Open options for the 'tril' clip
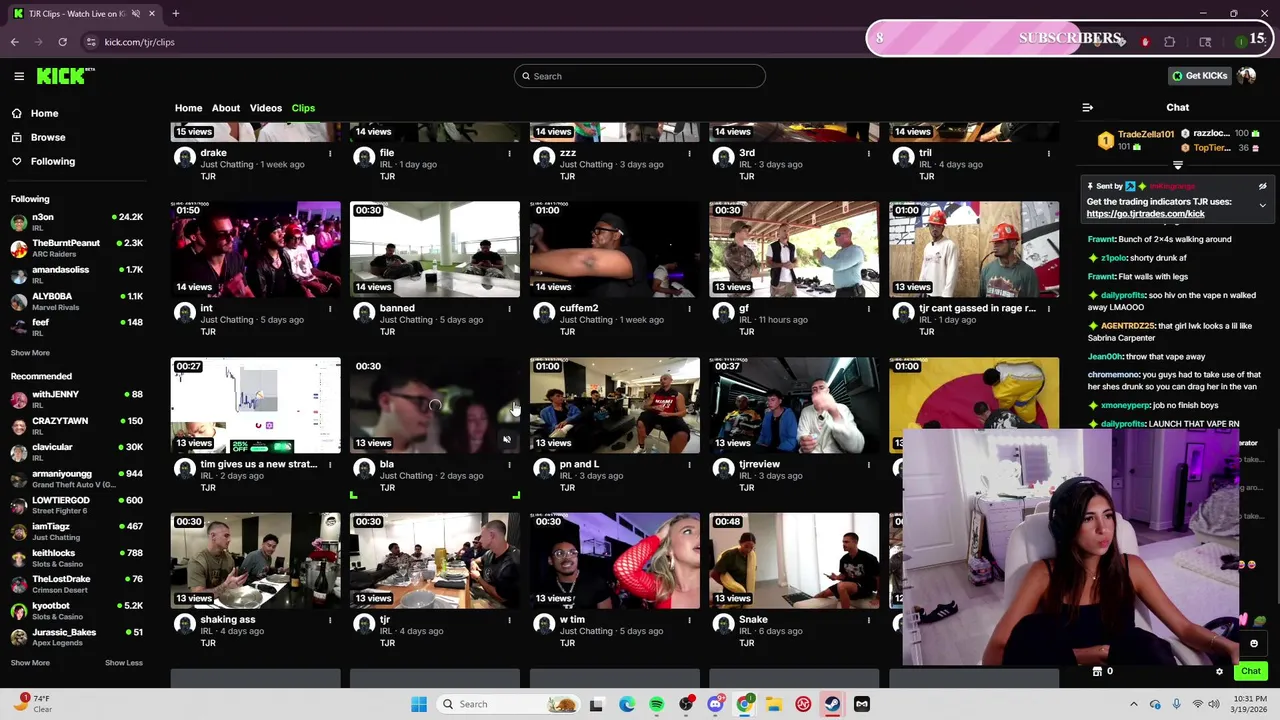 [x=1048, y=153]
